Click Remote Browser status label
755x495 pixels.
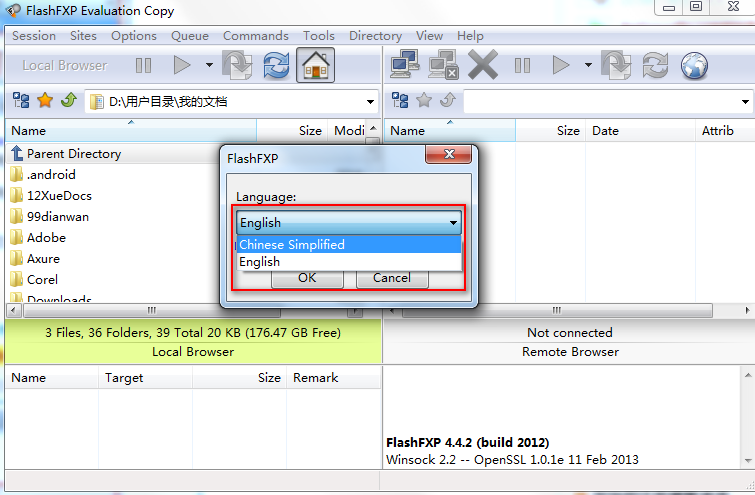pos(570,352)
